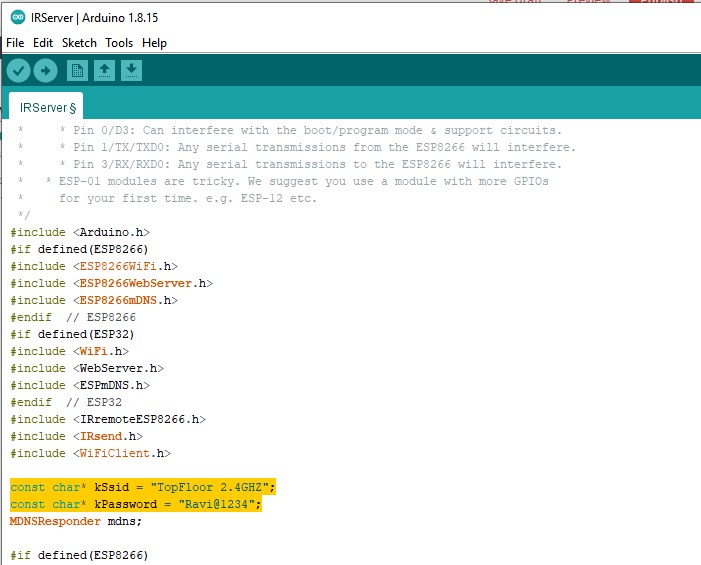This screenshot has width=701, height=565.
Task: Click the Pin 1/TX/TXD0 comment line
Action: pos(296,147)
